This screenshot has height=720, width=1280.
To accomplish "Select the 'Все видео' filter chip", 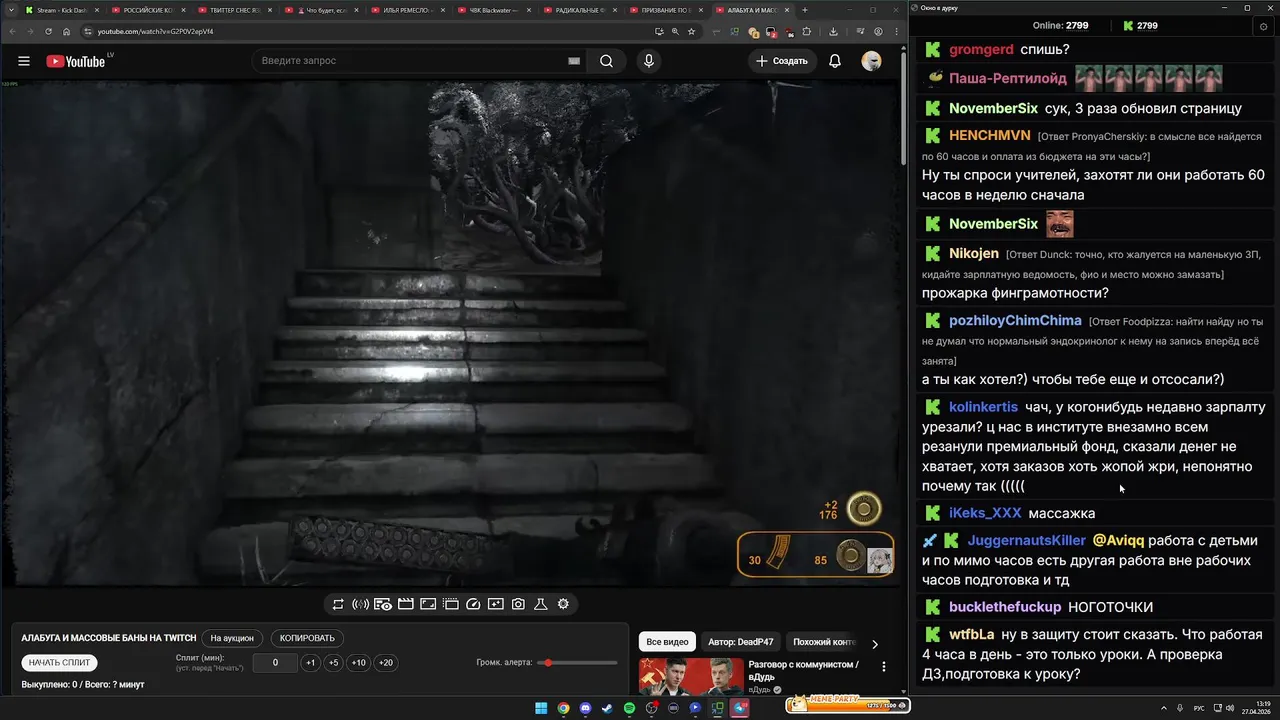I will [667, 642].
